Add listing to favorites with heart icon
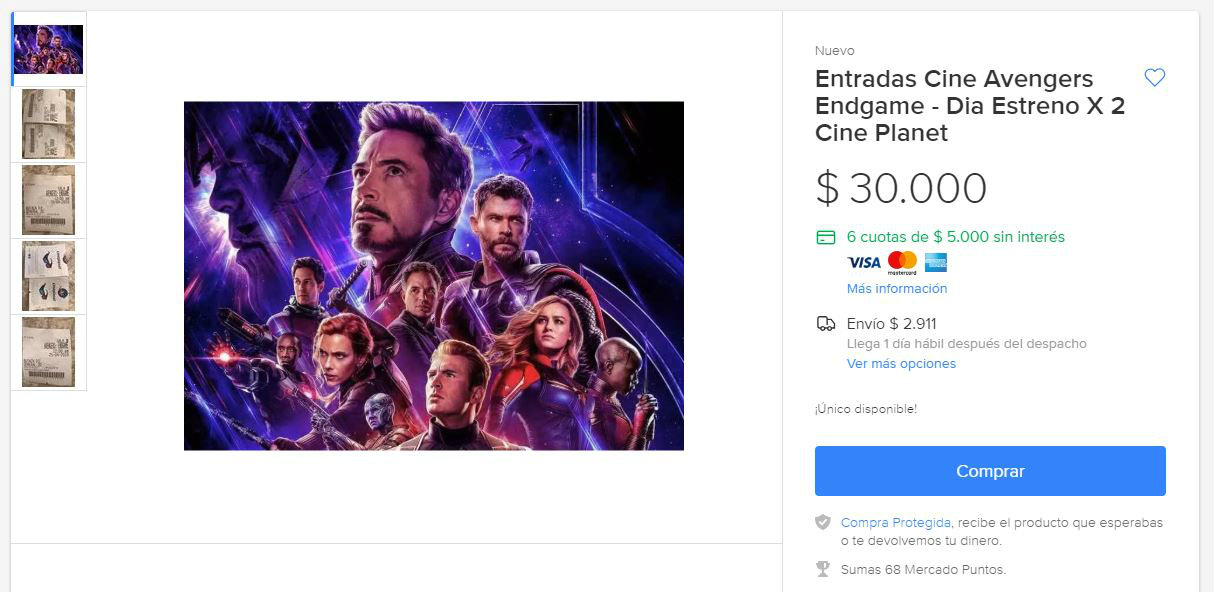The image size is (1214, 592). pos(1154,78)
